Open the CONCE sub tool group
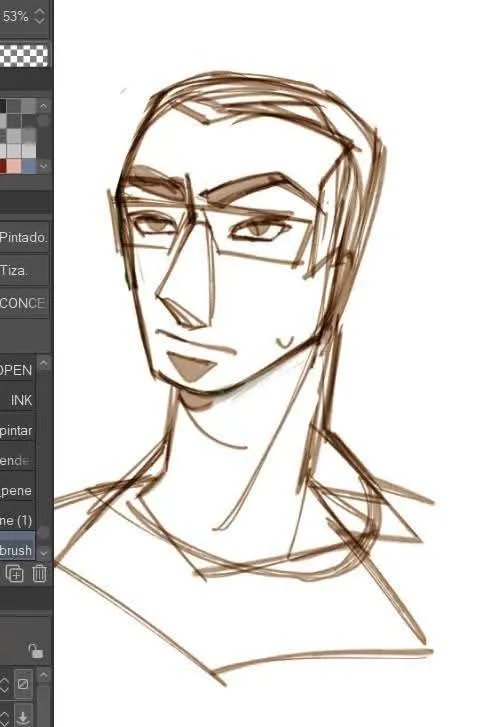 click(x=24, y=303)
